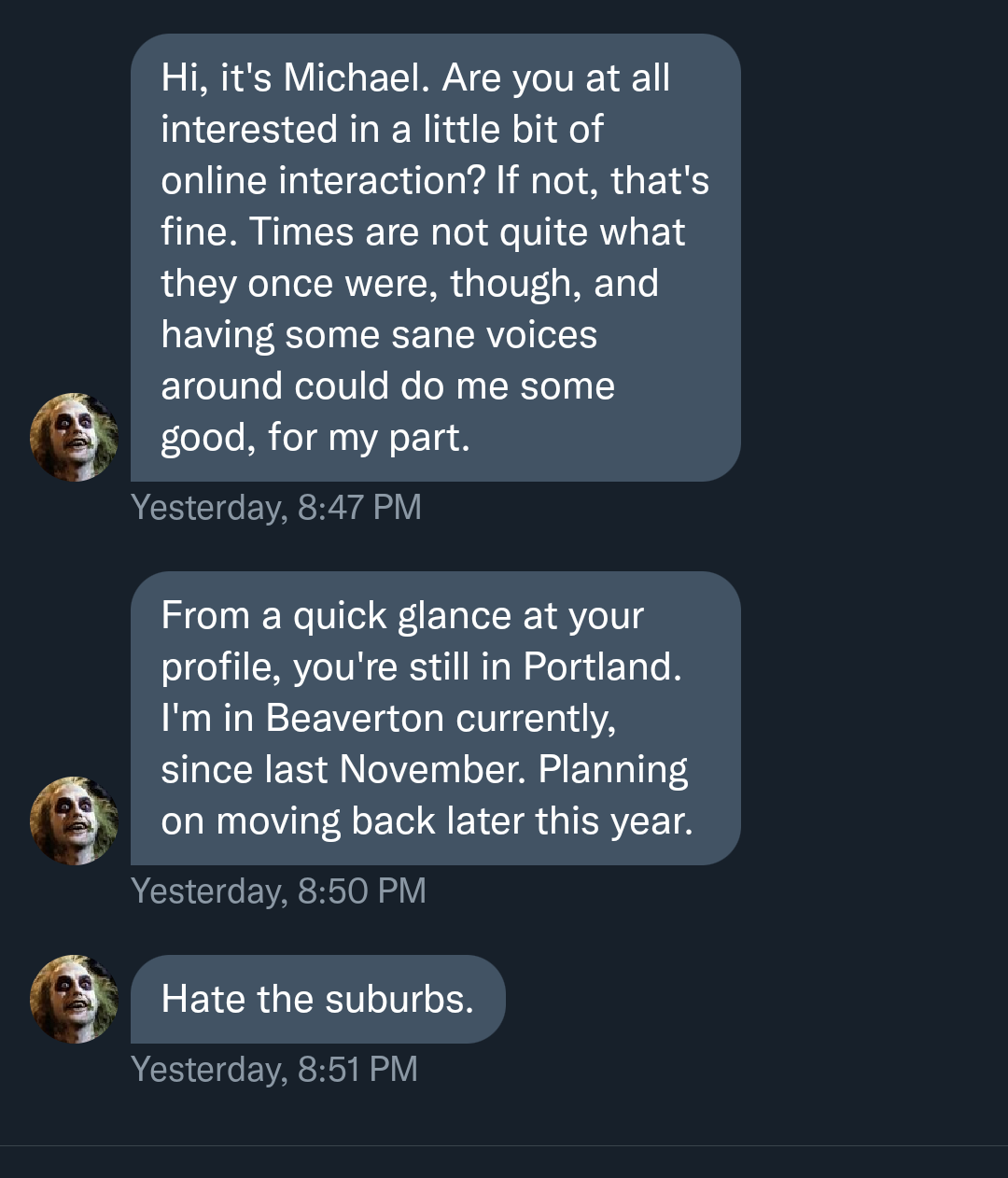Click the avatar beside the "Hi, it's Michael" message
Screen dimensions: 1008x1178
tap(75, 437)
